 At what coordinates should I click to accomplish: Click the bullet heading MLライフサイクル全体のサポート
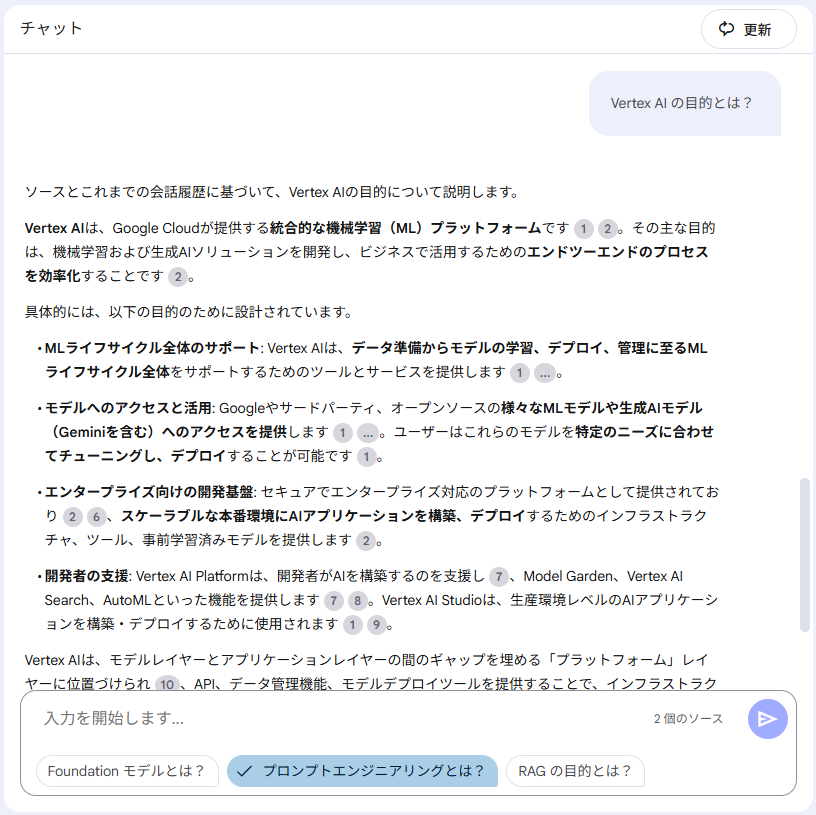[152, 348]
